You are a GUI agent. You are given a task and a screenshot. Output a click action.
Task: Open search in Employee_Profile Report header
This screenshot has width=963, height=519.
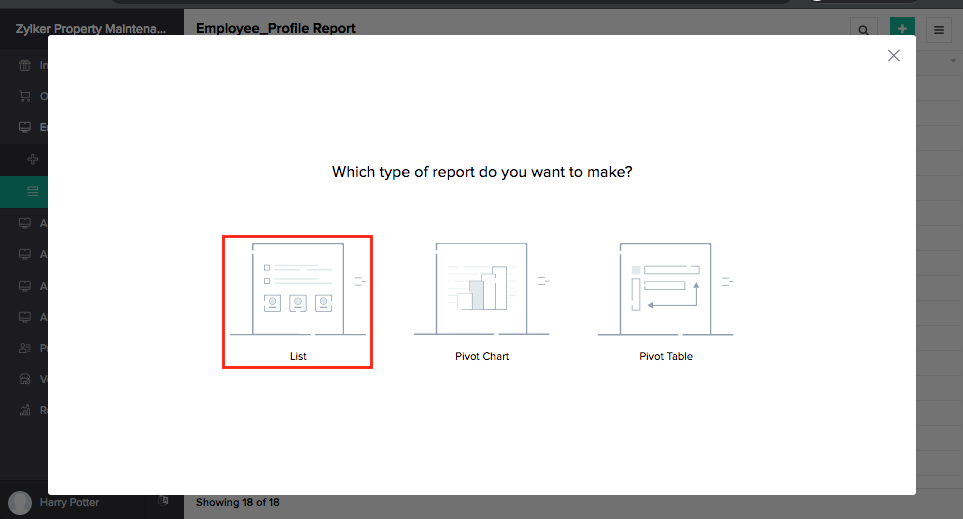[864, 29]
